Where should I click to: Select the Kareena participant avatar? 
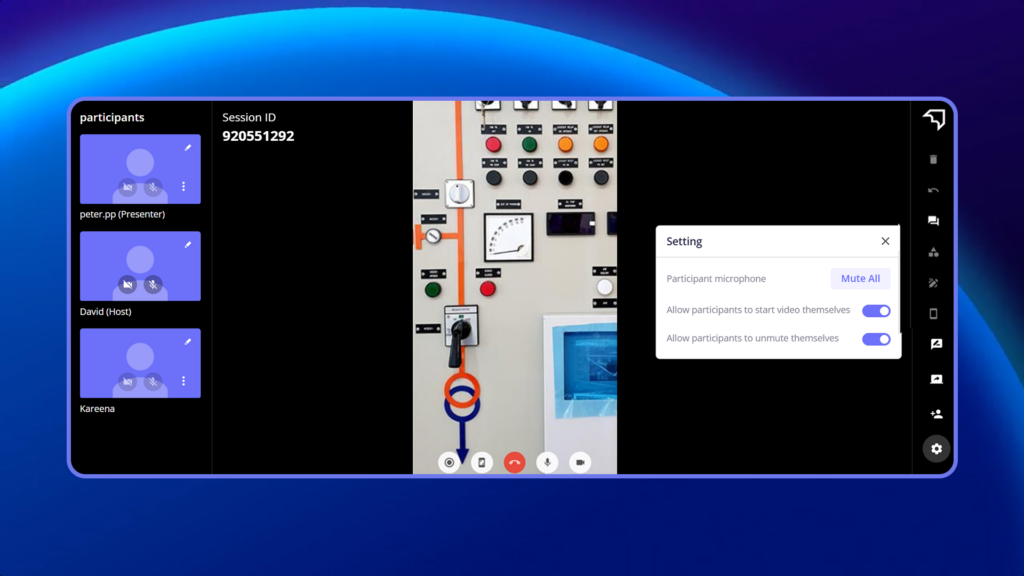click(140, 361)
